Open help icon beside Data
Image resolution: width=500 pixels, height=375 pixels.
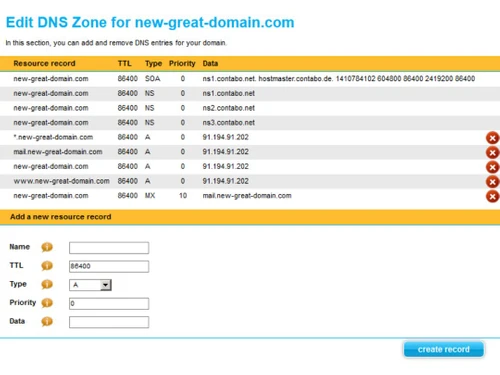[47, 321]
